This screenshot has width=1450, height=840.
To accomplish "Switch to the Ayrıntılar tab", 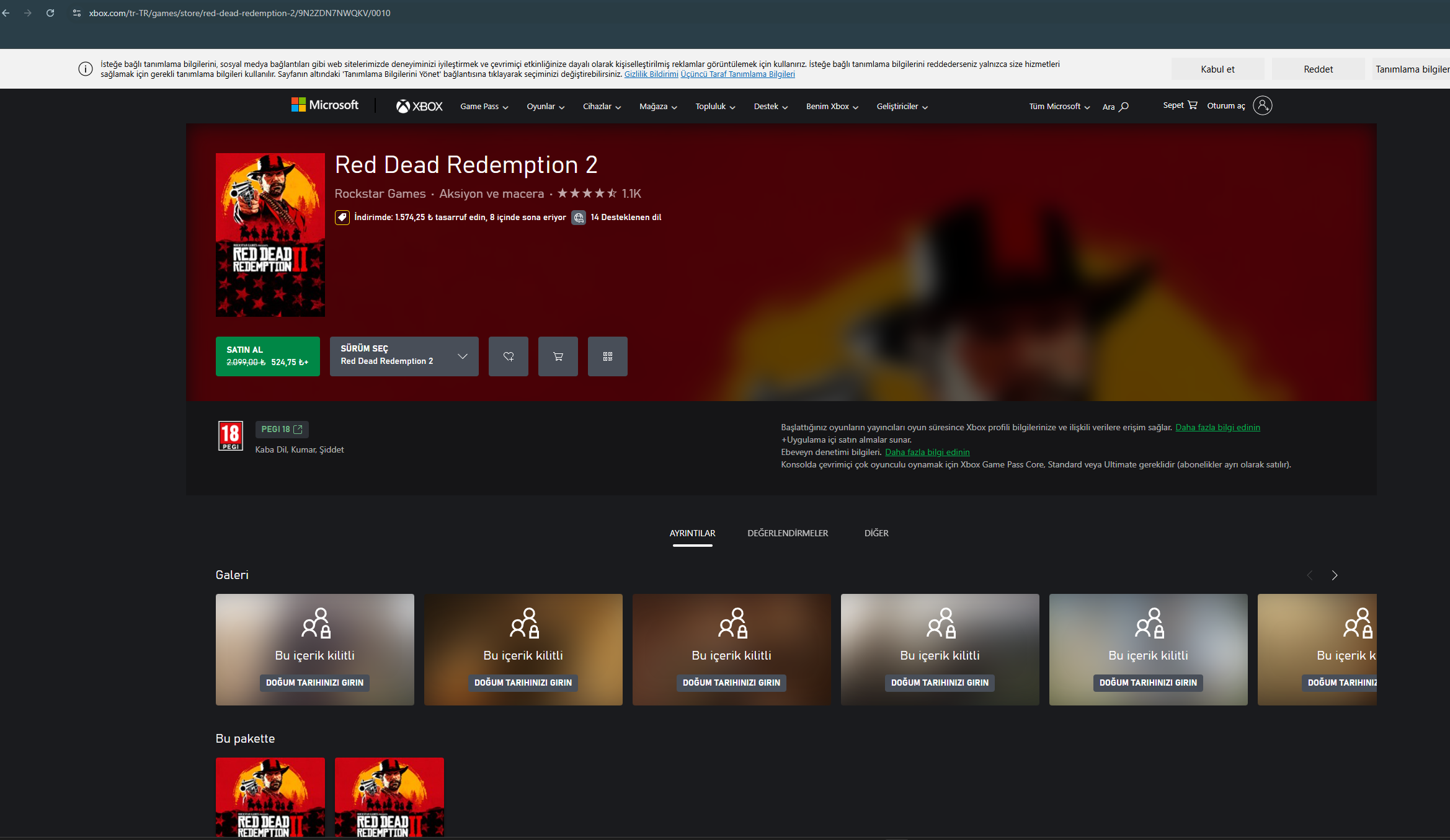I will pos(692,534).
